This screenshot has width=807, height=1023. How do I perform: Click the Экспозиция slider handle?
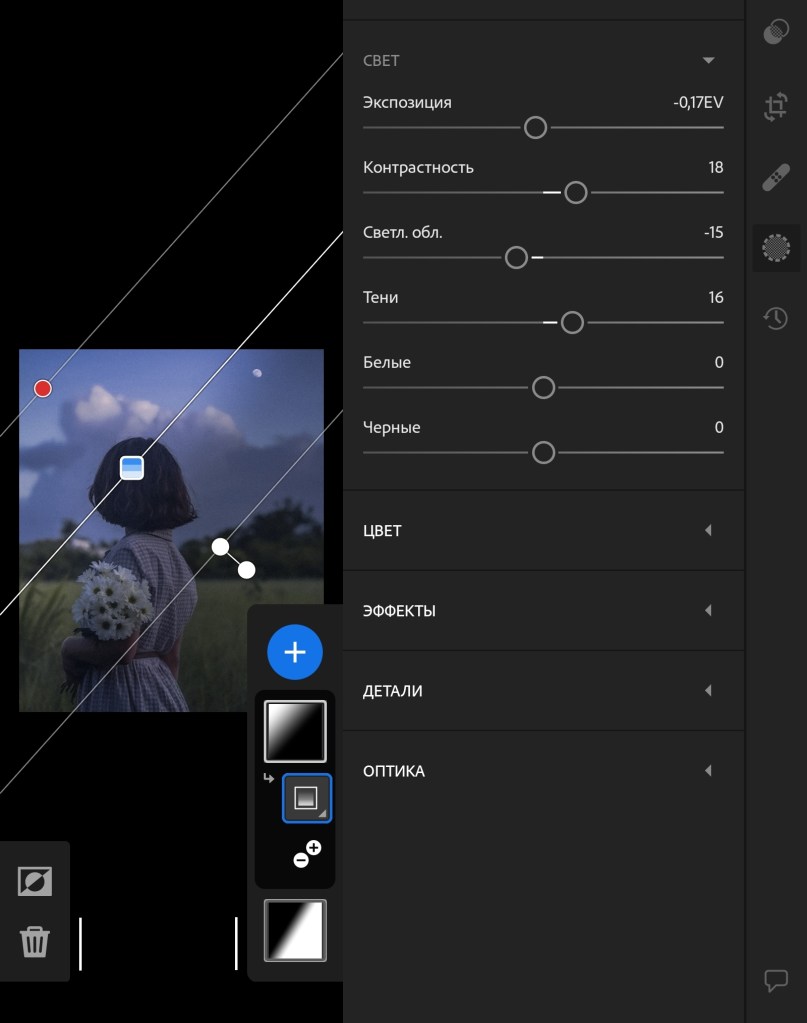536,128
